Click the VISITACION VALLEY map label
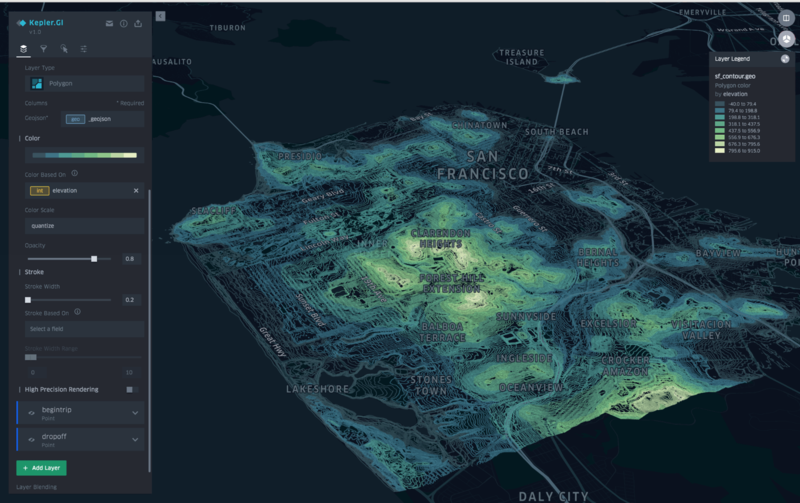The height and width of the screenshot is (503, 800). tap(702, 330)
